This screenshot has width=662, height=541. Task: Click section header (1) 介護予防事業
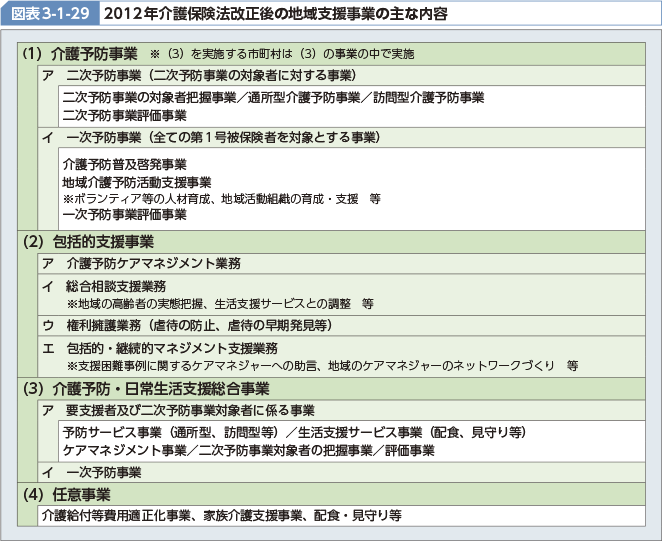point(81,52)
